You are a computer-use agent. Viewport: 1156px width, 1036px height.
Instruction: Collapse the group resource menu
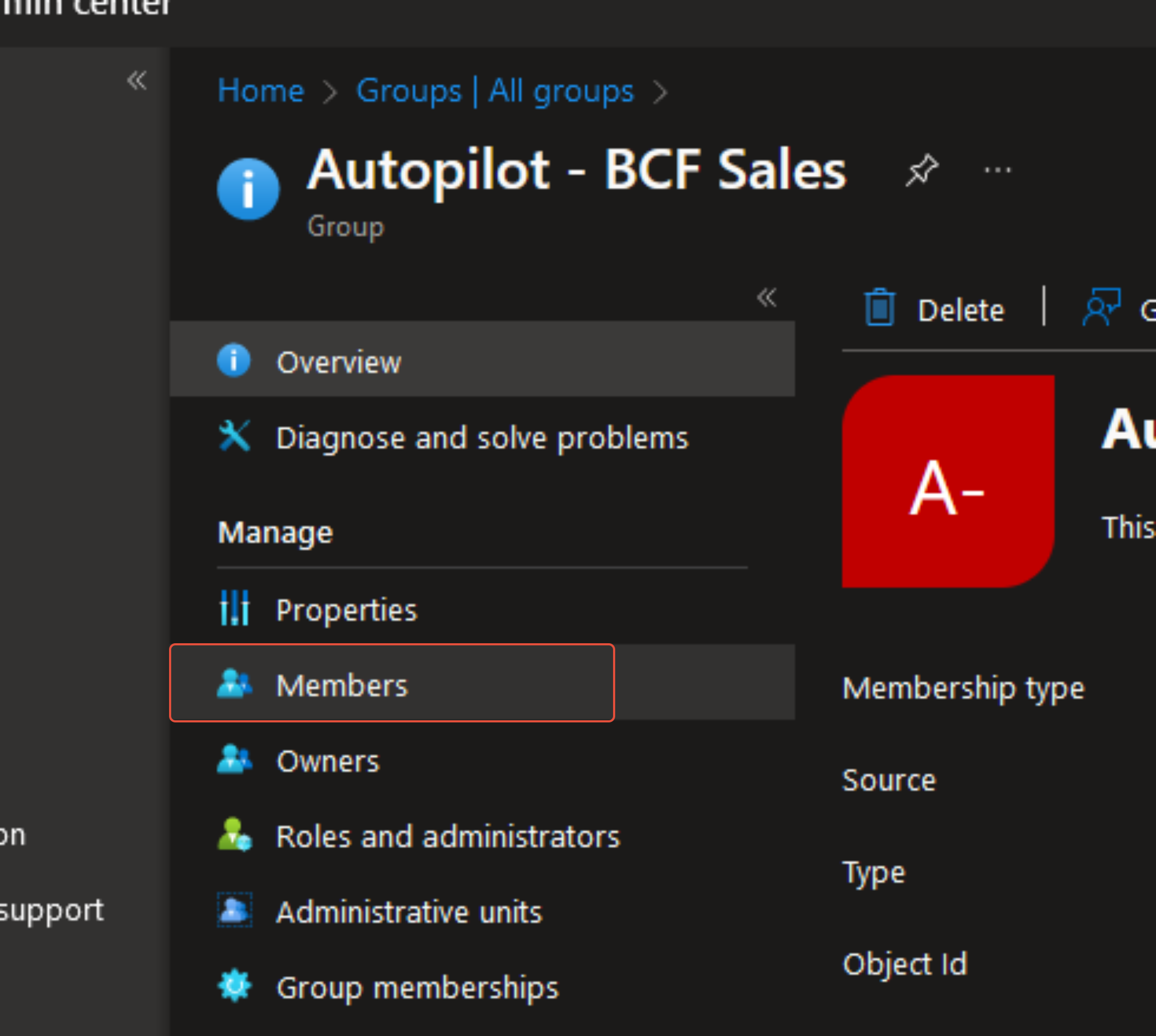pyautogui.click(x=767, y=297)
